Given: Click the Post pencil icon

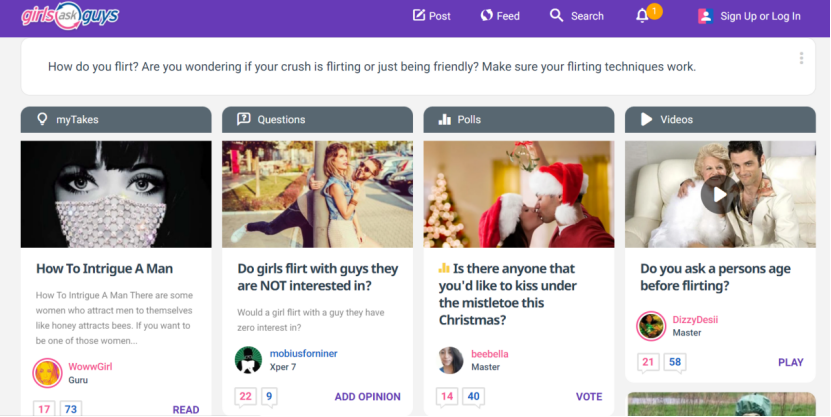Looking at the screenshot, I should tap(419, 16).
